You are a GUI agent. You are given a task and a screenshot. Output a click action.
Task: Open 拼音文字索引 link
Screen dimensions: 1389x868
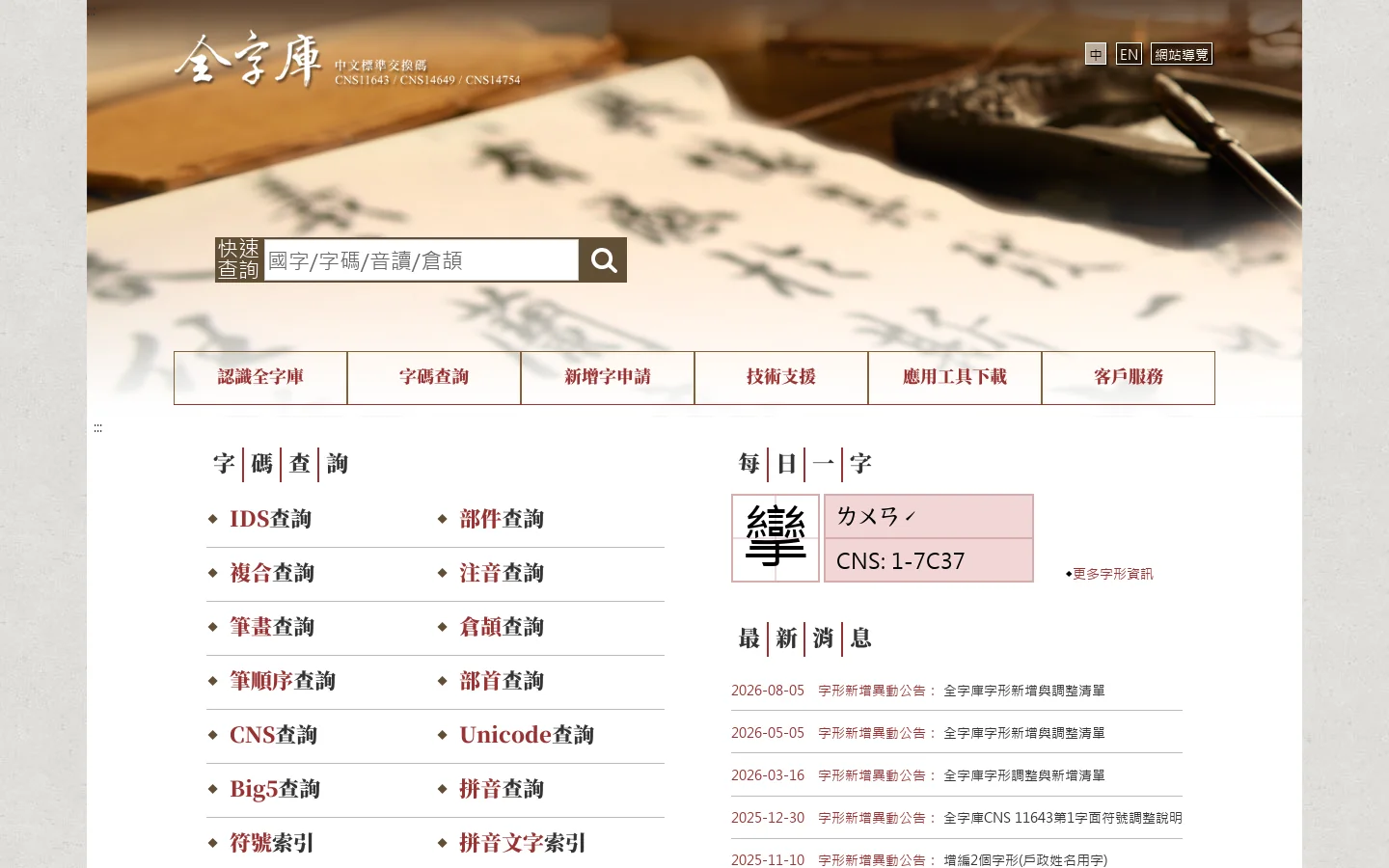coord(523,843)
